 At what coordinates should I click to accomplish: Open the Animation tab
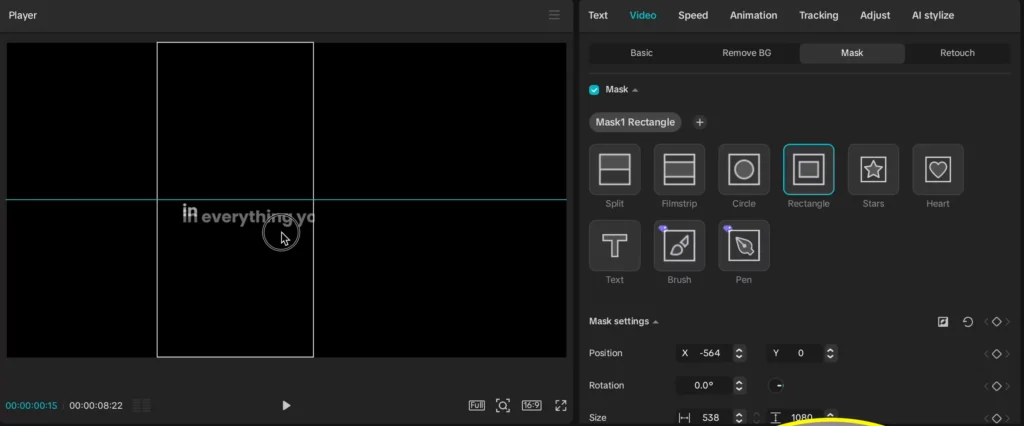[754, 15]
